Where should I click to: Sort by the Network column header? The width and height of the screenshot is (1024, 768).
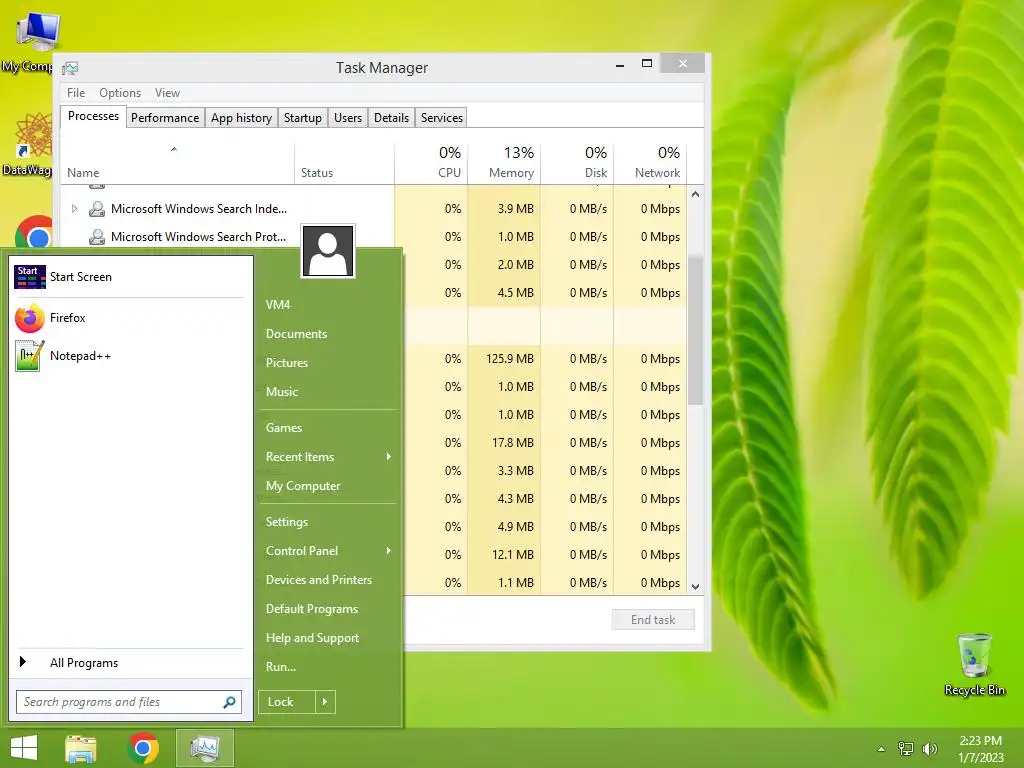click(650, 161)
